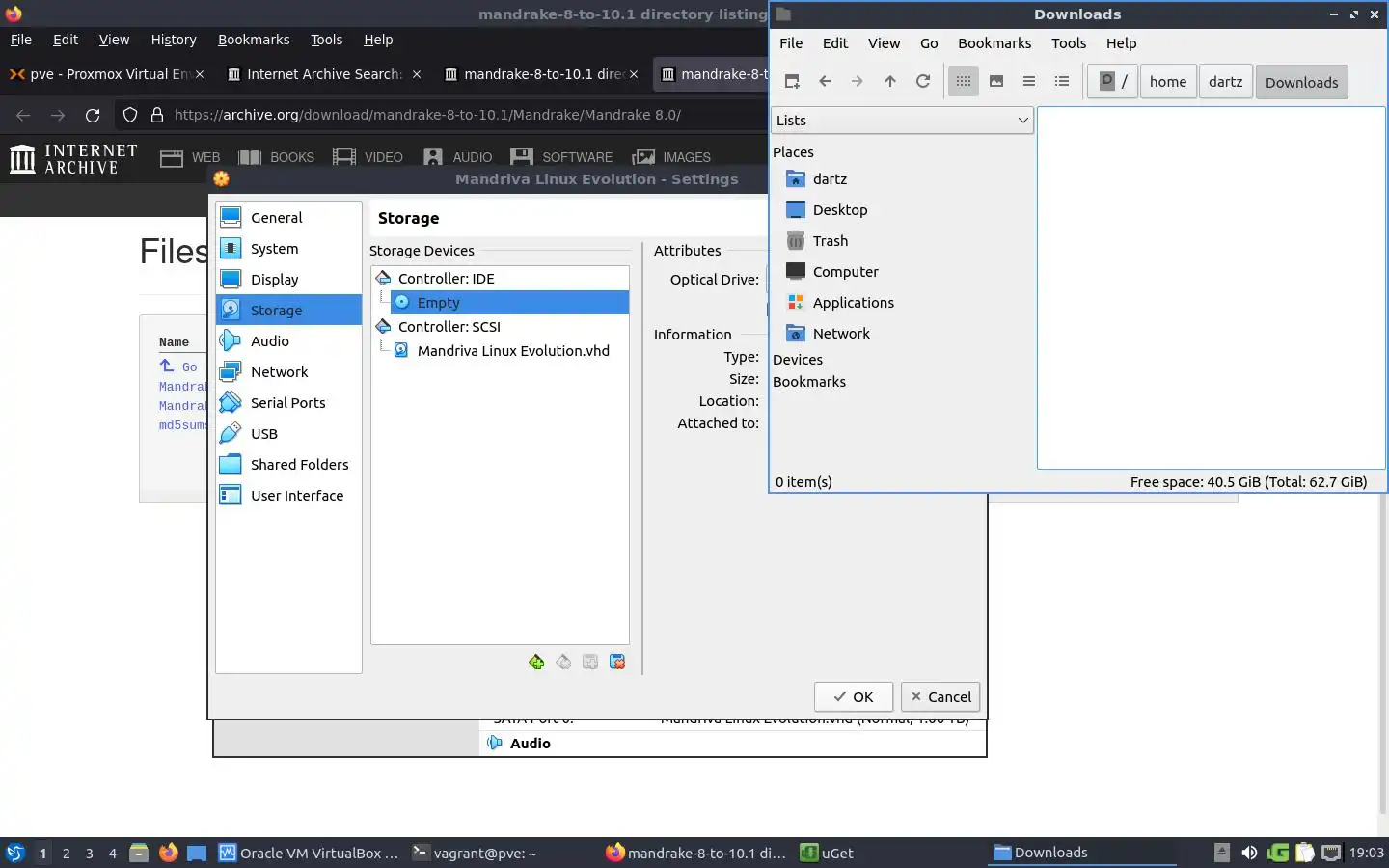Go to Network settings in VirtualBox dialog
The width and height of the screenshot is (1389, 868).
coord(288,372)
